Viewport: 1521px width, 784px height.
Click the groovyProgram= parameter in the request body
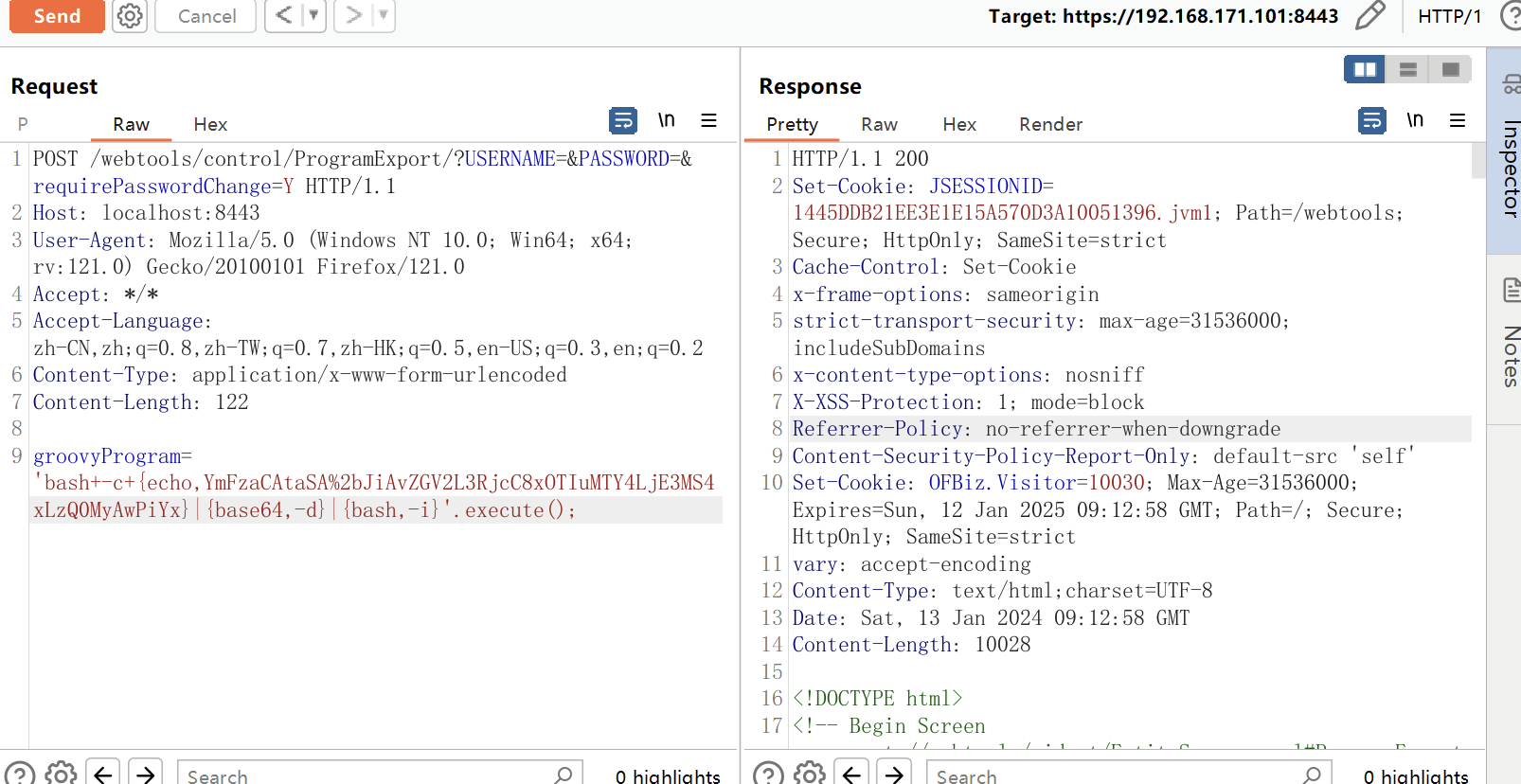(113, 456)
